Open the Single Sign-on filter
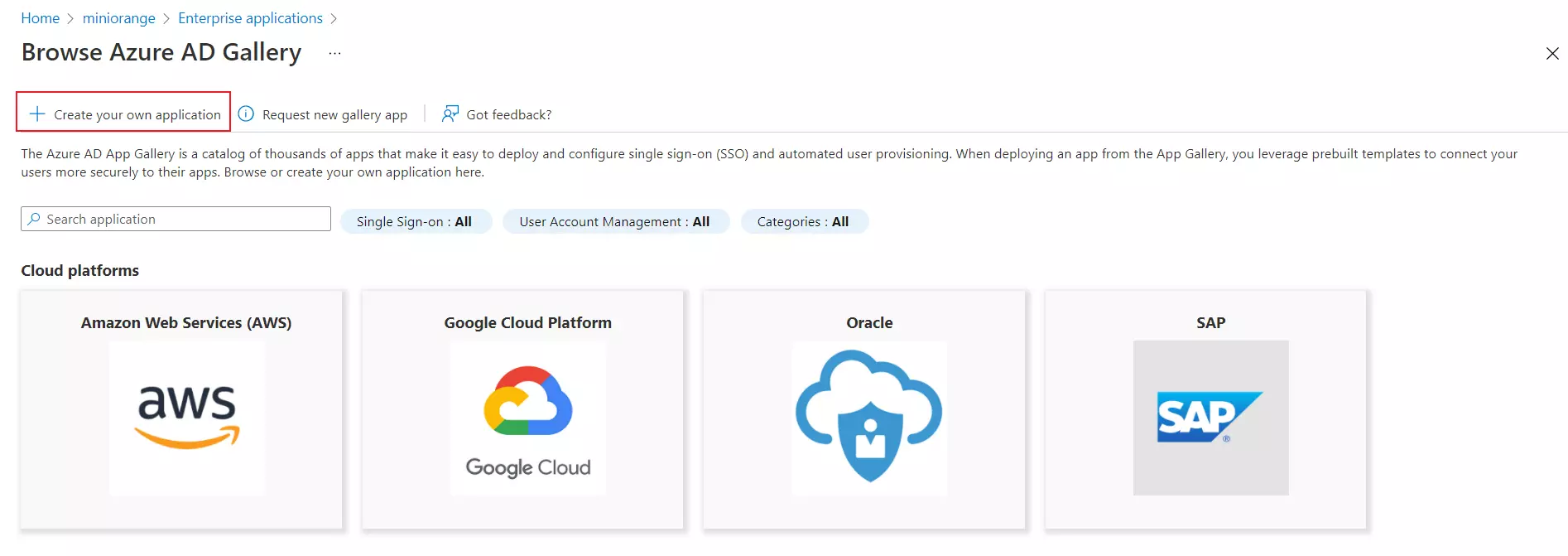1568x556 pixels. [x=415, y=222]
